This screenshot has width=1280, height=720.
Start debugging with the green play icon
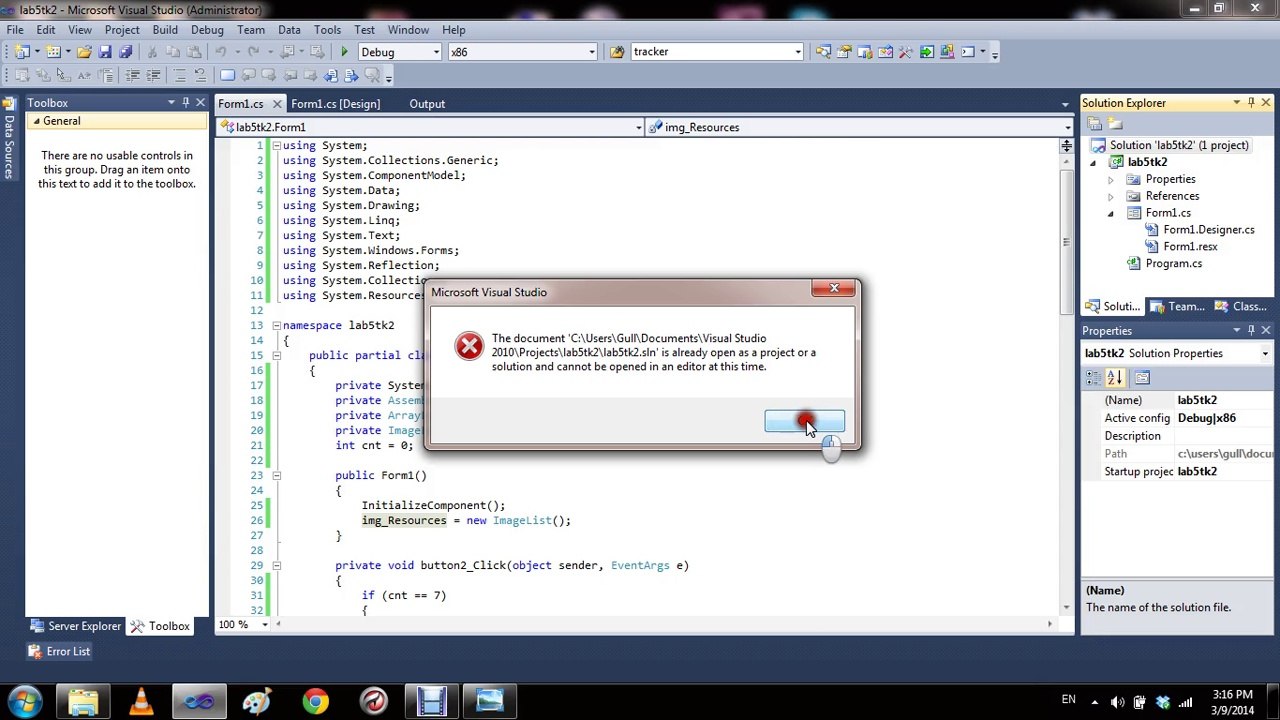(344, 52)
